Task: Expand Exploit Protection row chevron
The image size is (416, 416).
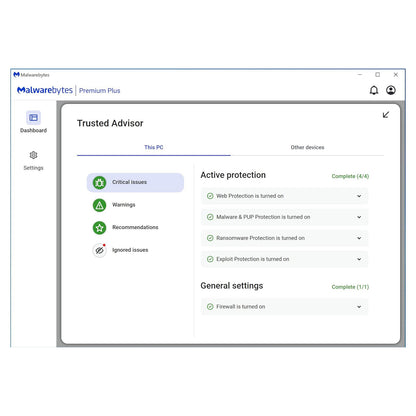Action: pyautogui.click(x=359, y=259)
